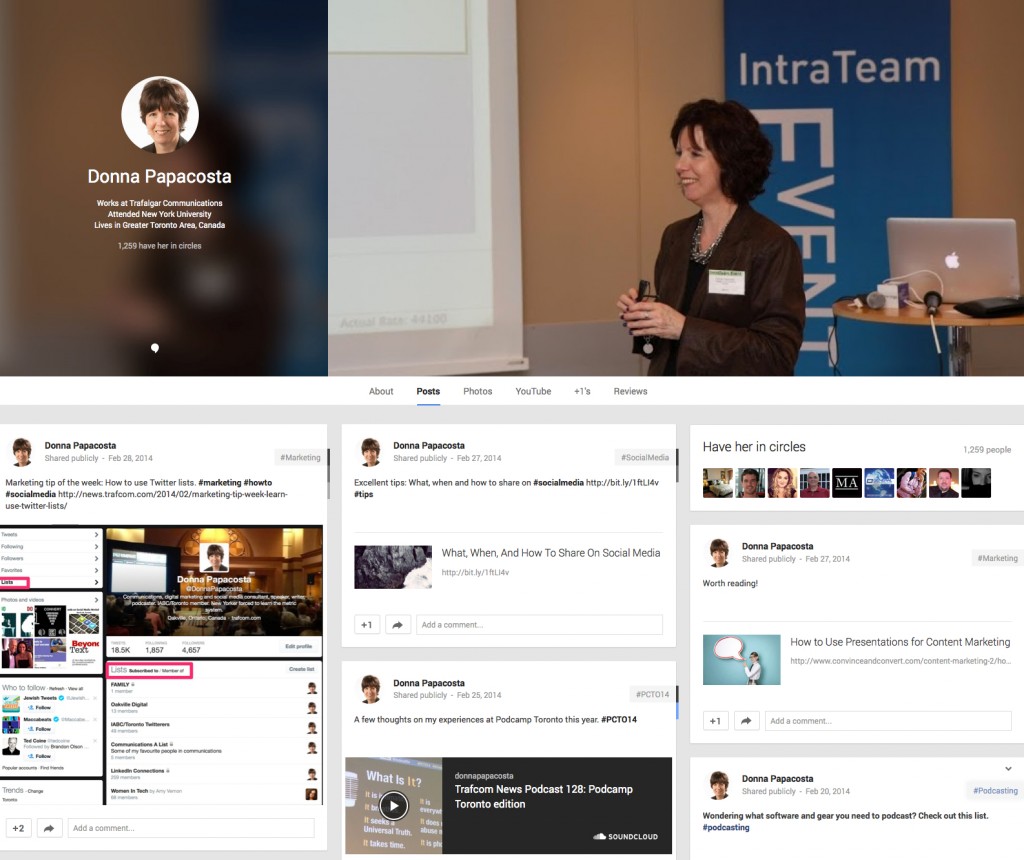Open the Twitter profile screenshot image
Viewport: 1024px width, 860px height.
(x=161, y=665)
